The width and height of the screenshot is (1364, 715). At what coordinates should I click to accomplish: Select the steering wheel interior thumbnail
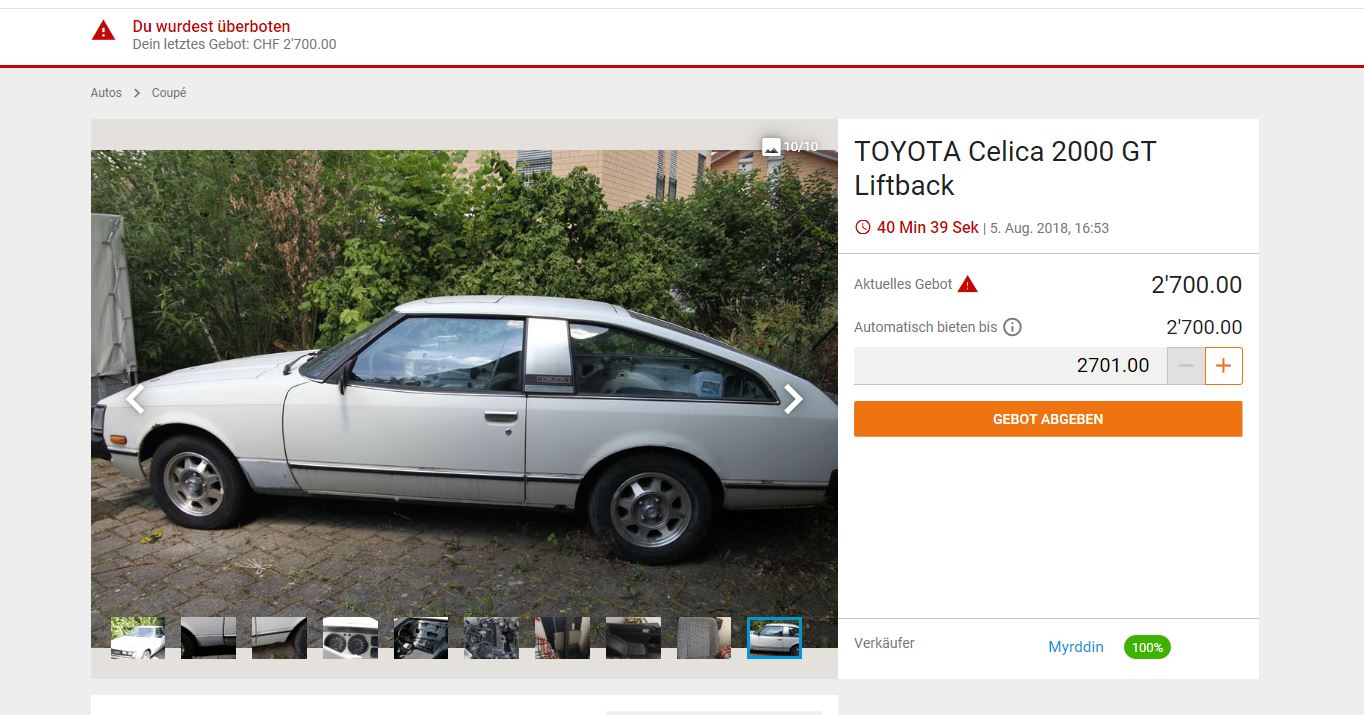tap(421, 638)
